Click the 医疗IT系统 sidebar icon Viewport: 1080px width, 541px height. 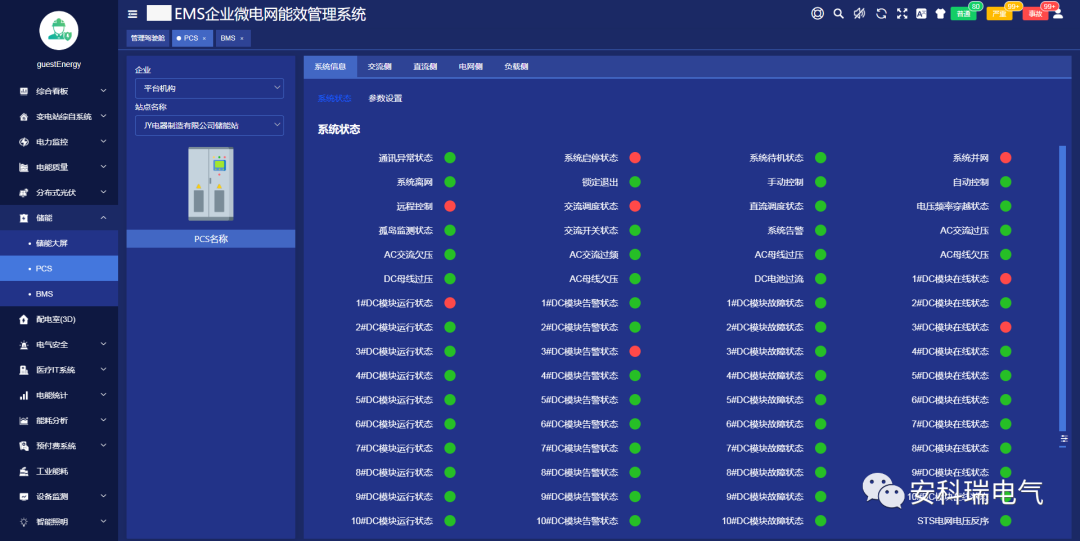click(23, 370)
